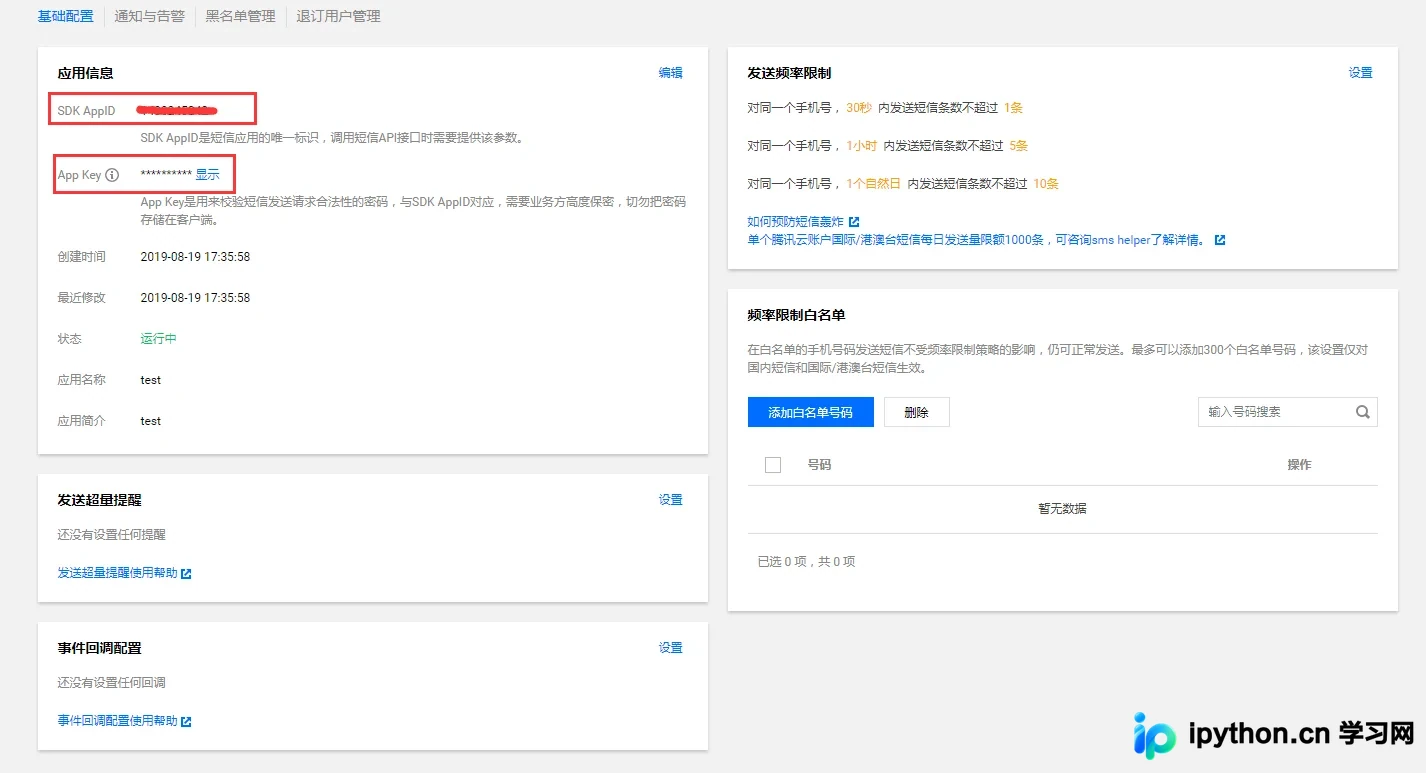Open the 退订用户管理 tab
1426x773 pixels.
pos(338,16)
